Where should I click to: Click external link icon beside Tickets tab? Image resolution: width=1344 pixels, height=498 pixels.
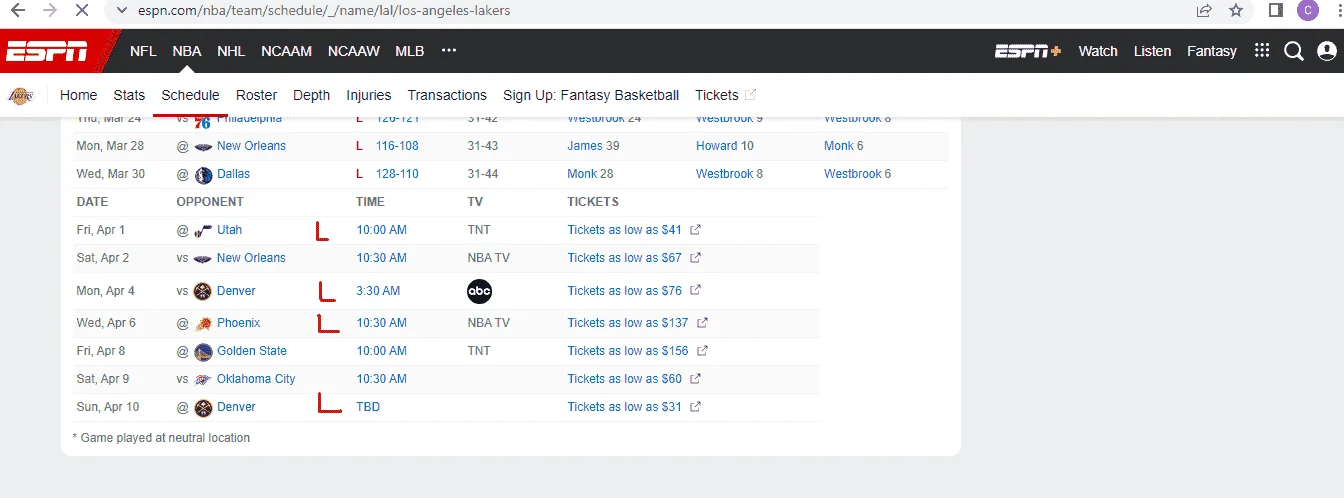point(751,95)
